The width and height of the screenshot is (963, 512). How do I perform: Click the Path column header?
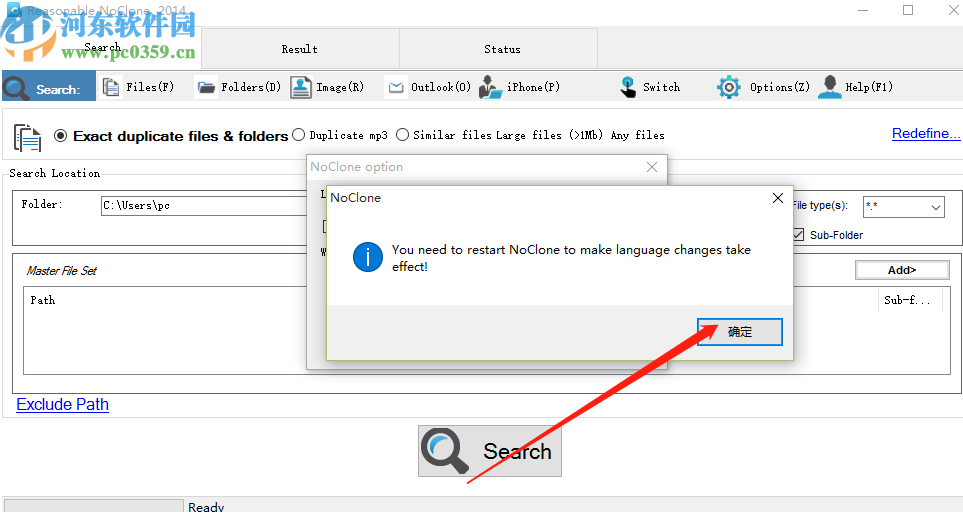[x=42, y=300]
